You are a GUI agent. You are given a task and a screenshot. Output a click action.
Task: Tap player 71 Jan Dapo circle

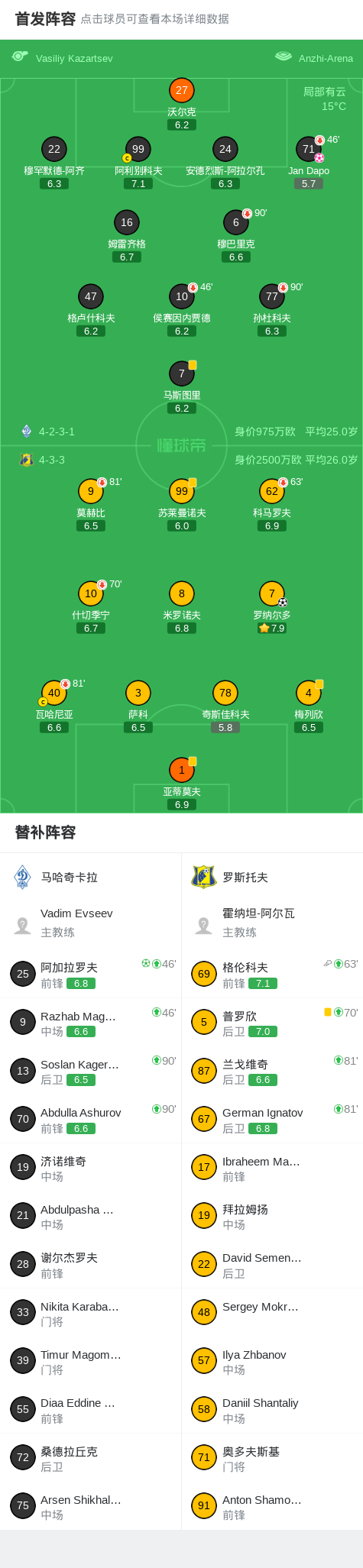309,150
